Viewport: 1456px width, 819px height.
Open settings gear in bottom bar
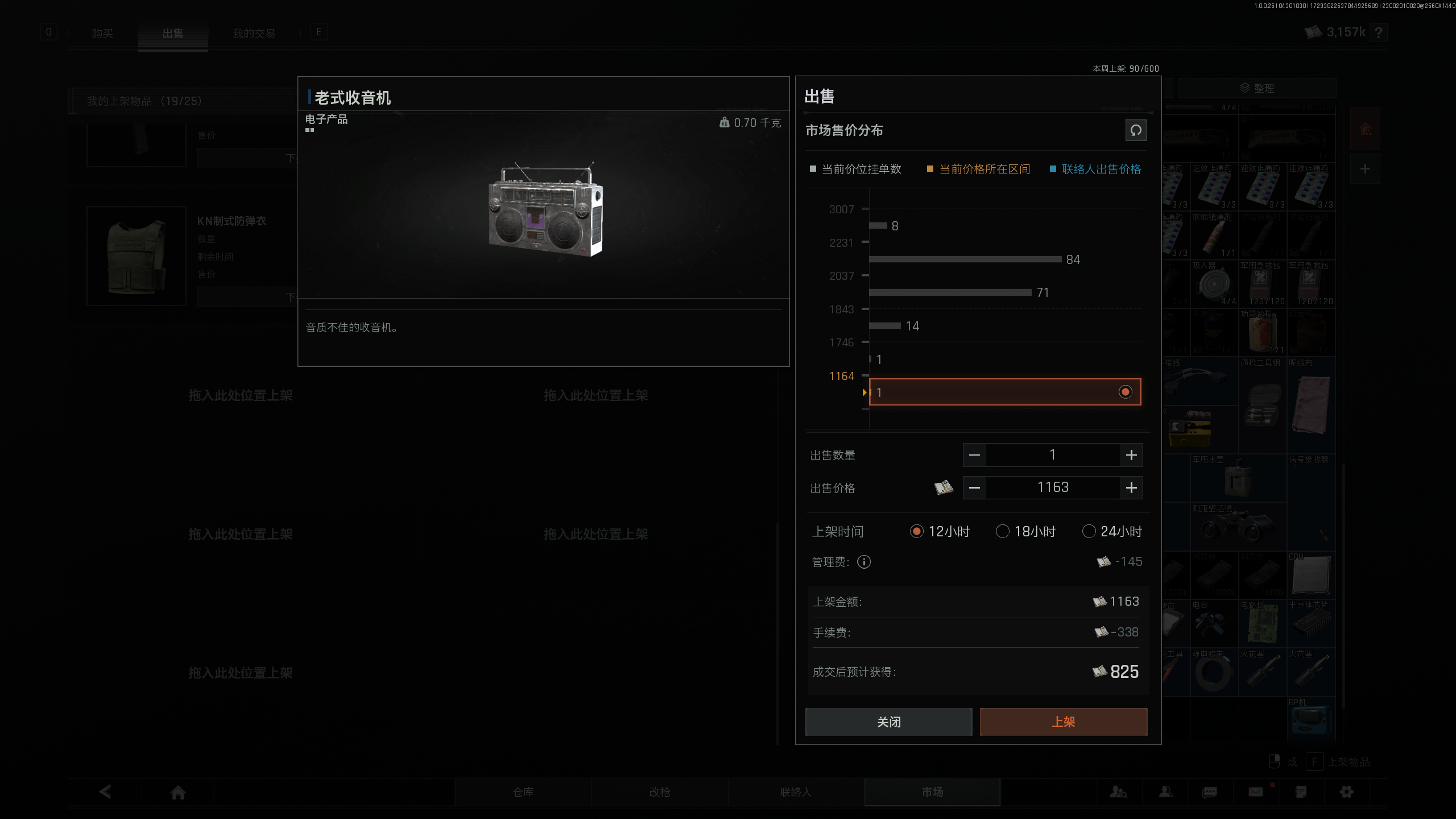(1346, 792)
